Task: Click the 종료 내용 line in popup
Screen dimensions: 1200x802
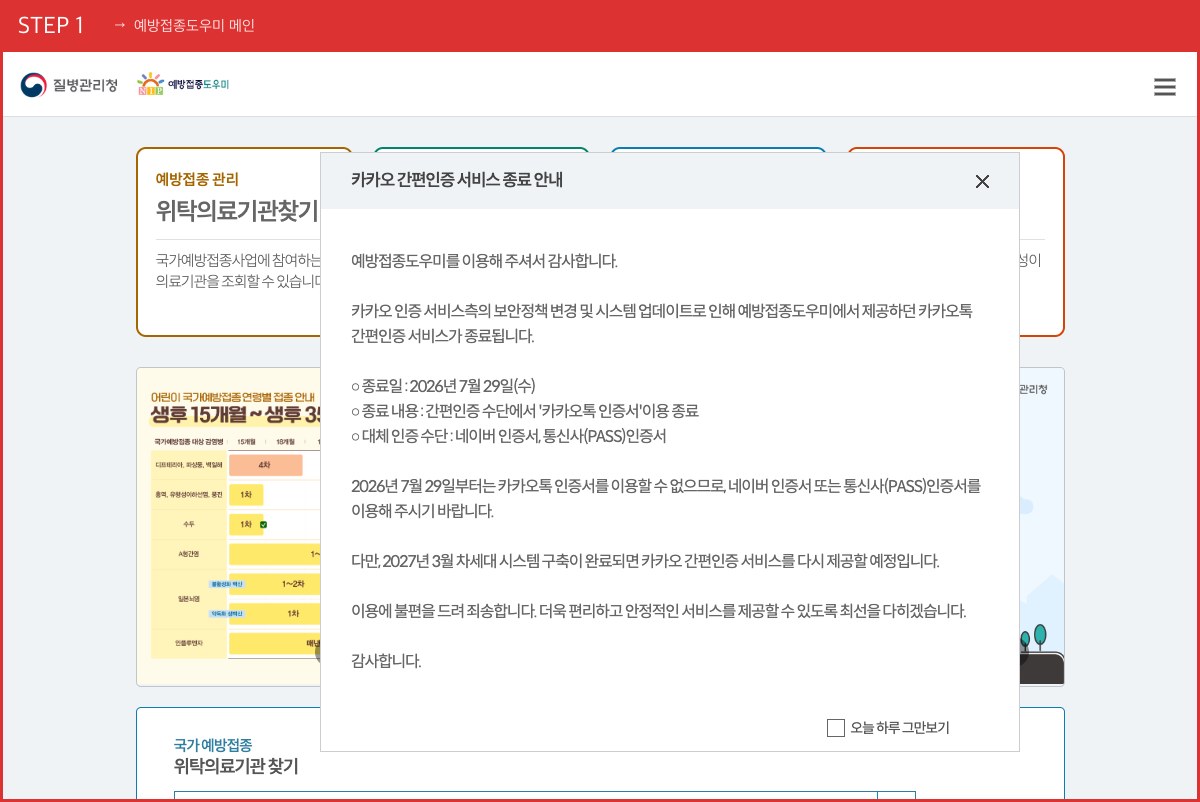Action: click(x=525, y=411)
